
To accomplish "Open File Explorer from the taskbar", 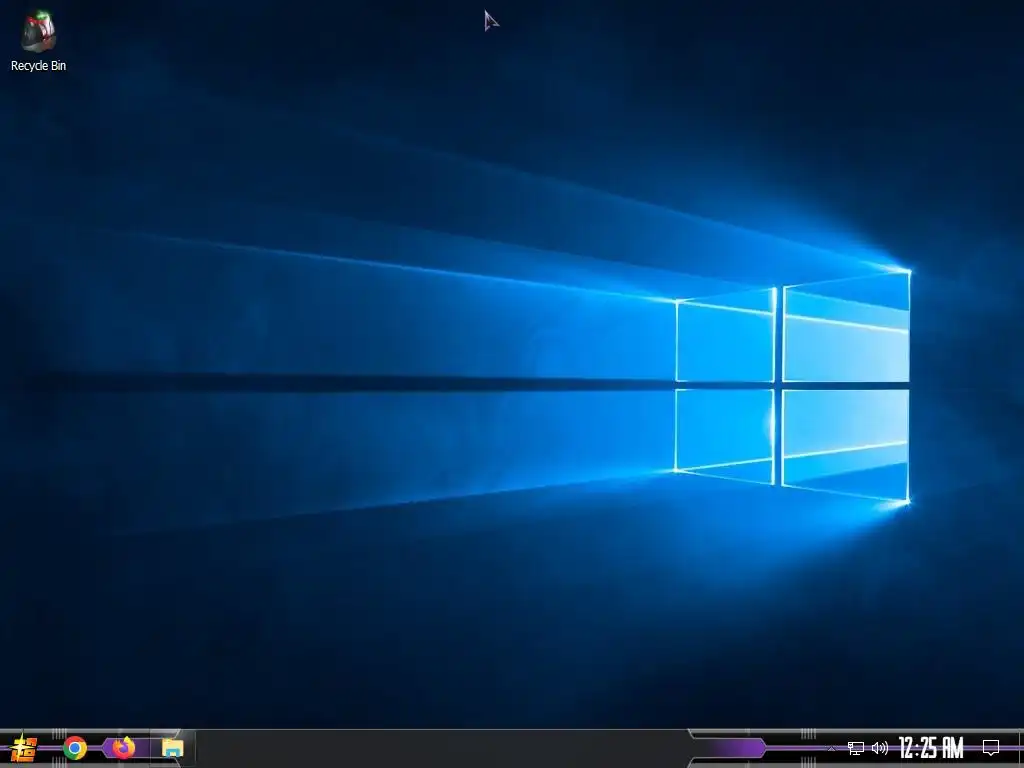I will [172, 748].
